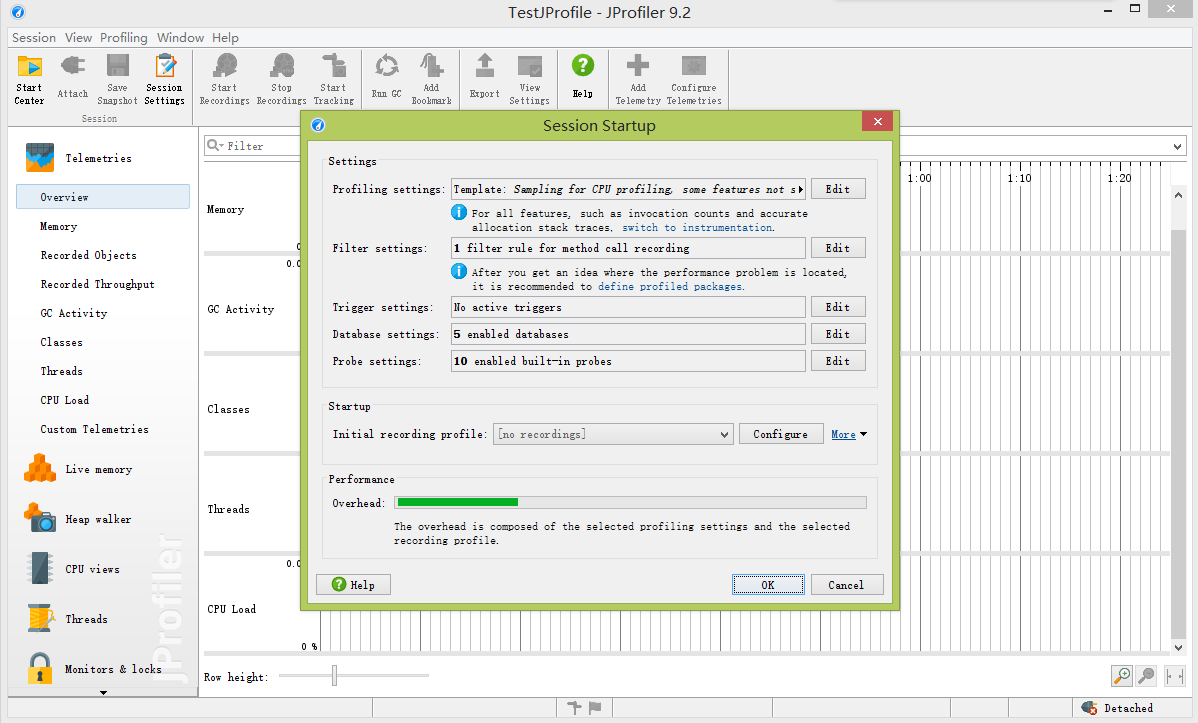This screenshot has width=1198, height=723.
Task: Click the bookmark flag icon in status bar
Action: (x=595, y=708)
